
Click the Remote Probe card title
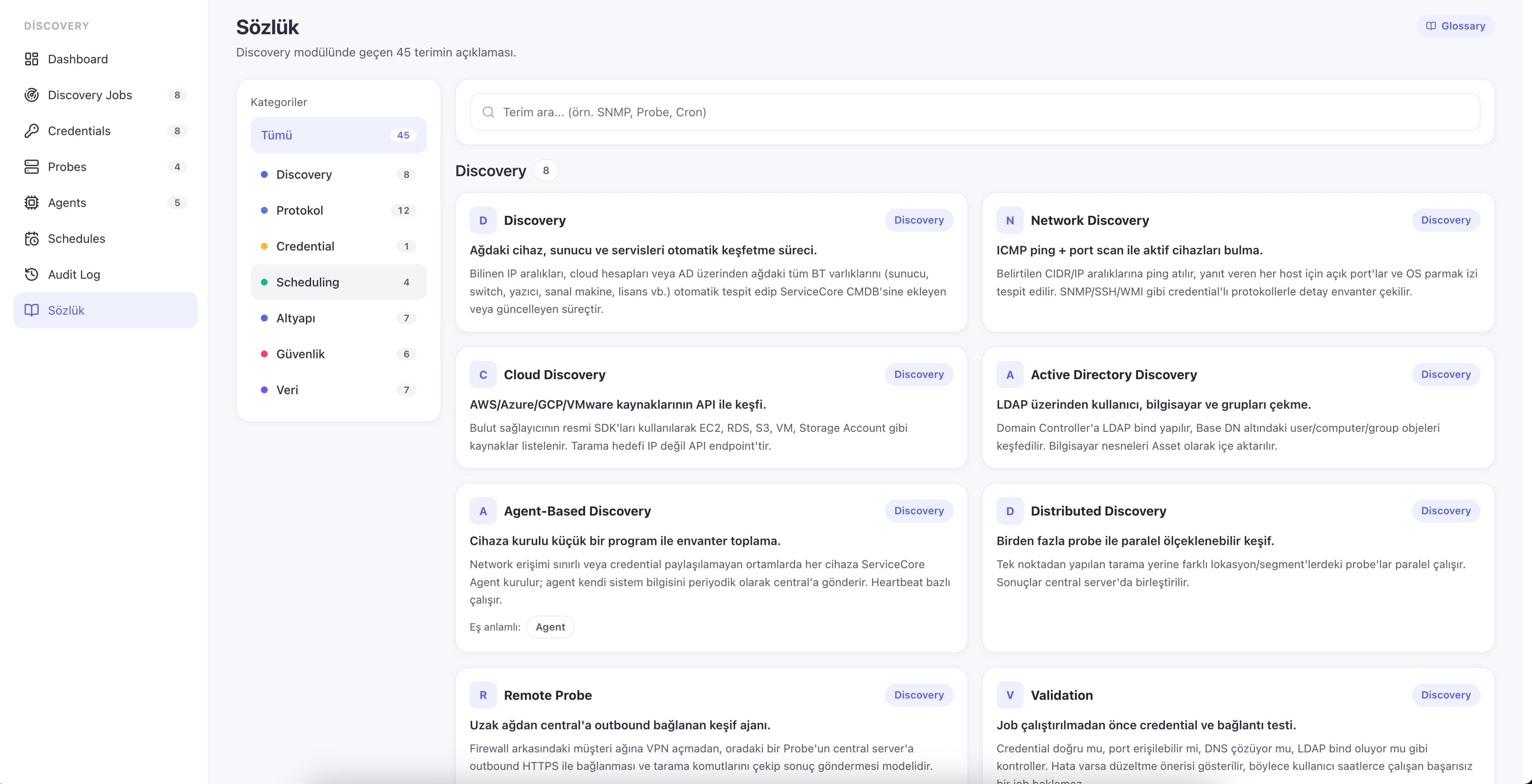[x=548, y=696]
